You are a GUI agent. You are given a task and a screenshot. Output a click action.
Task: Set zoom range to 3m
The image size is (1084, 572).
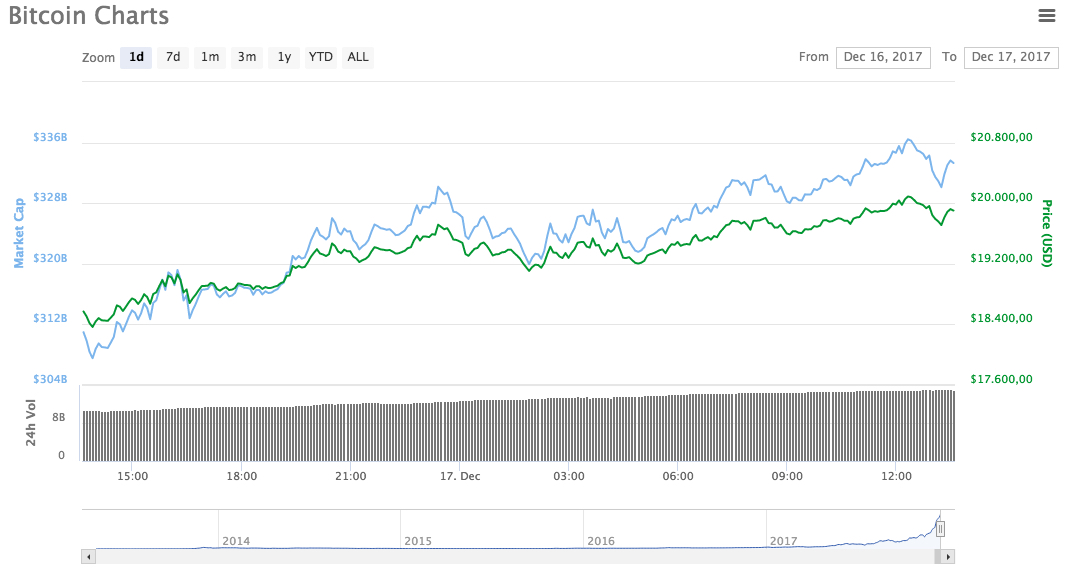click(x=247, y=57)
